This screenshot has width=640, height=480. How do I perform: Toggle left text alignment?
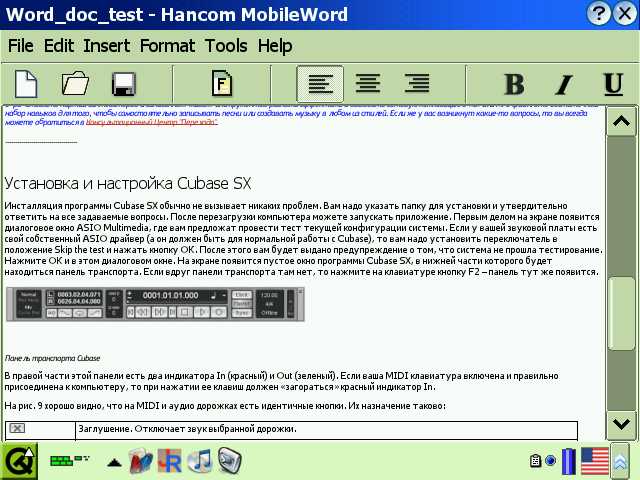320,84
